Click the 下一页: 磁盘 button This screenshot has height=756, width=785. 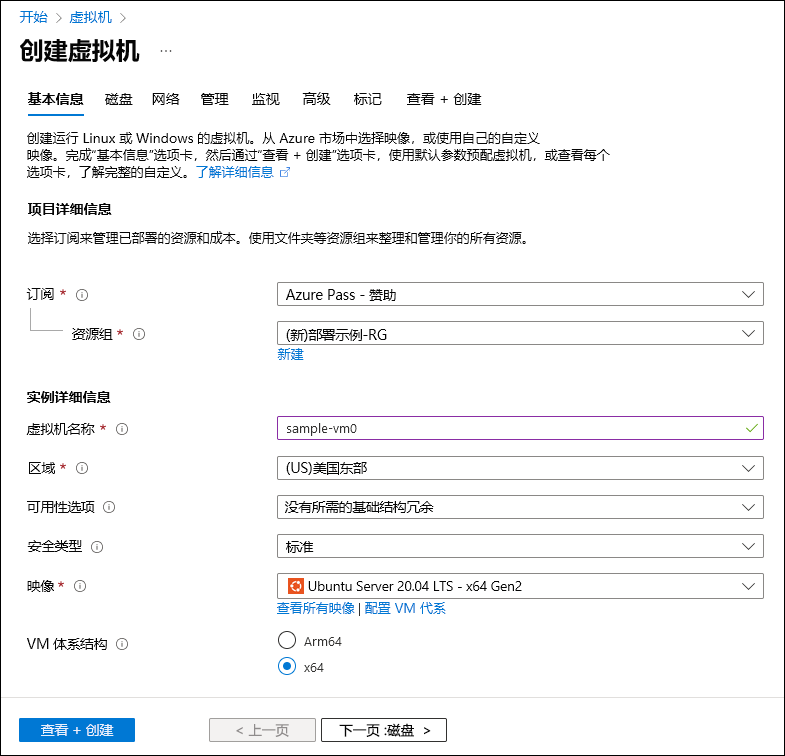click(x=384, y=730)
